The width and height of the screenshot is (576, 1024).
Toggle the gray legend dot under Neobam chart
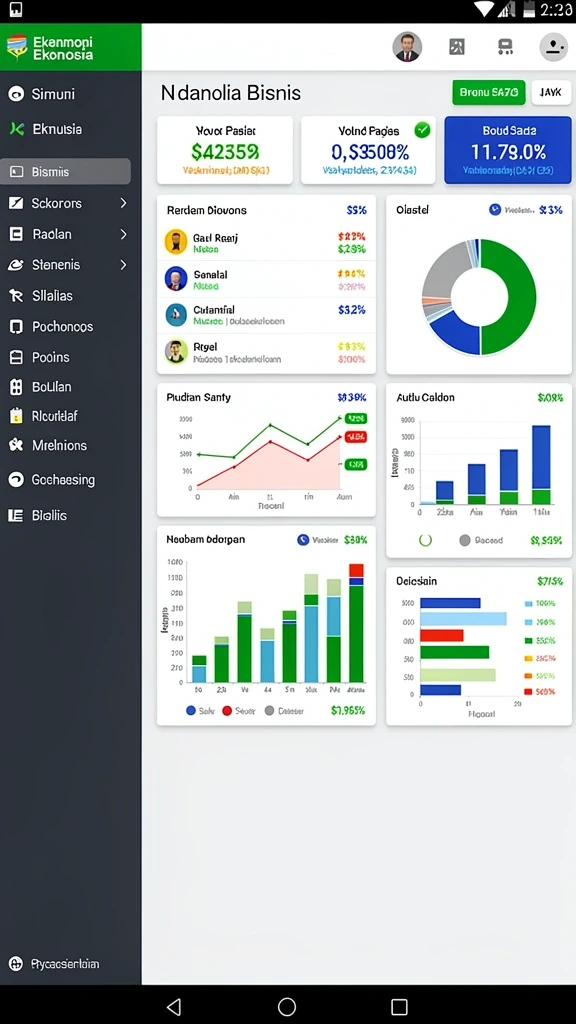coord(269,711)
